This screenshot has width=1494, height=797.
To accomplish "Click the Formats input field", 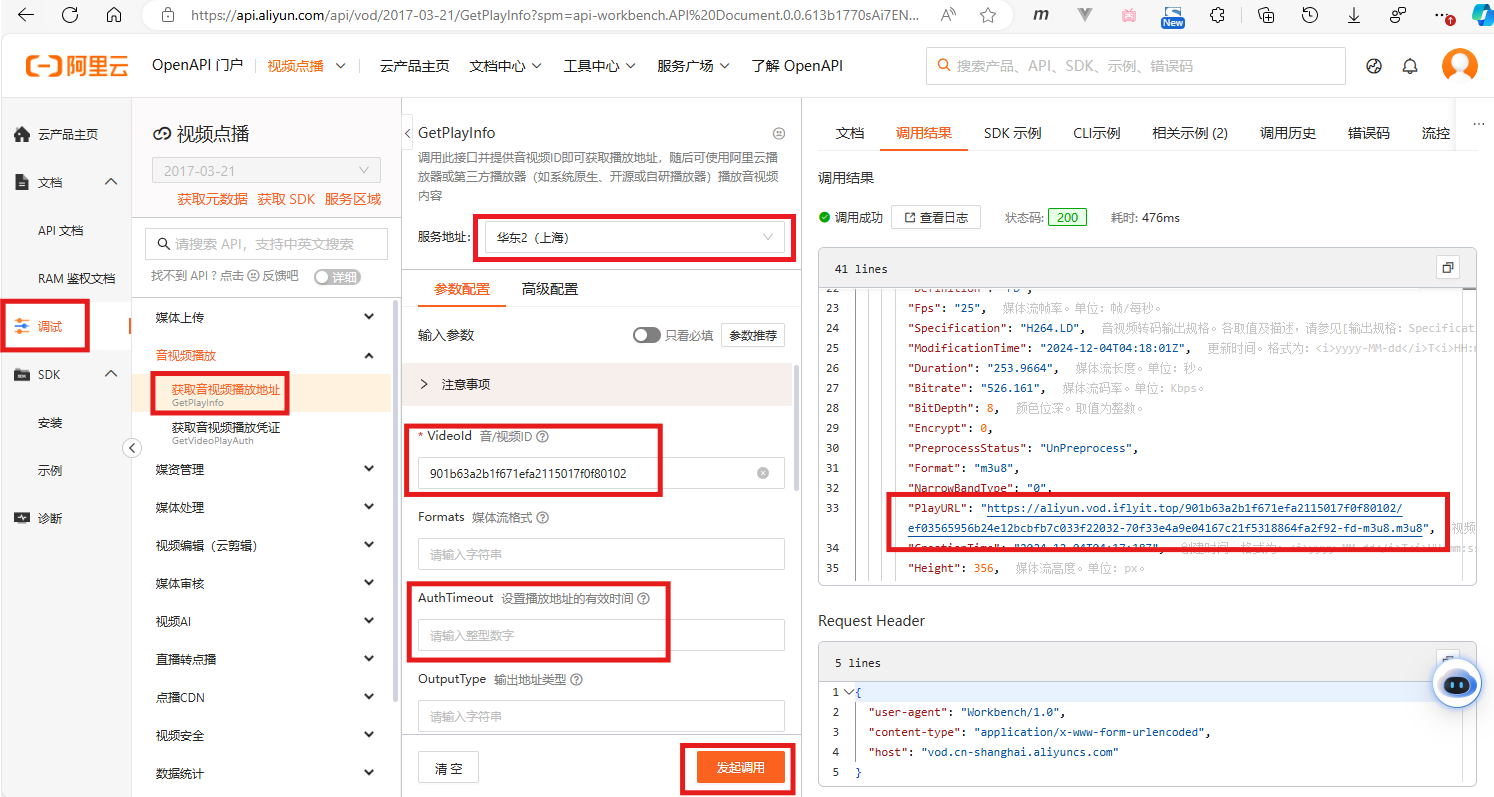I will (601, 554).
